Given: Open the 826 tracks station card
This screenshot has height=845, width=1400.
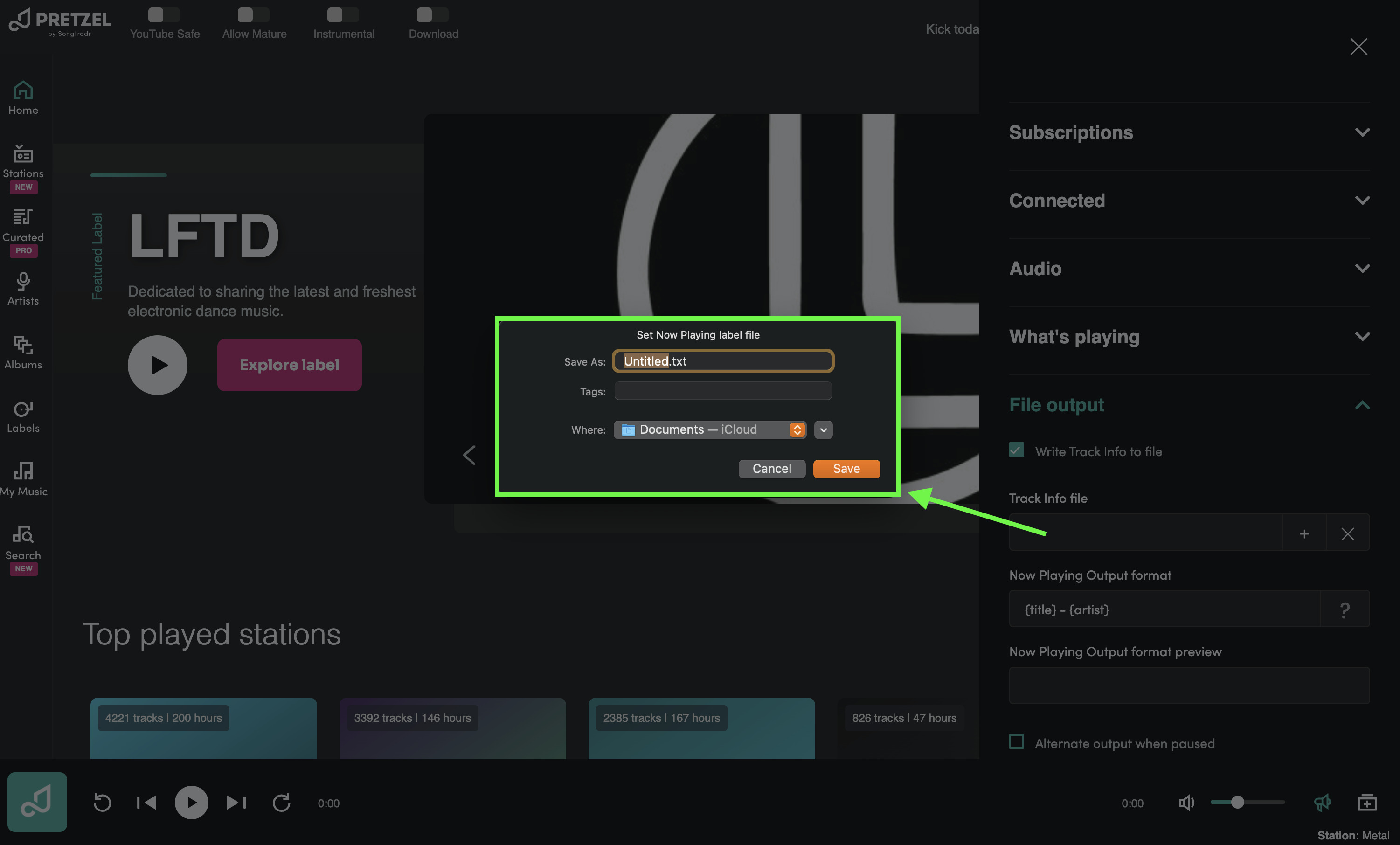Looking at the screenshot, I should [908, 728].
